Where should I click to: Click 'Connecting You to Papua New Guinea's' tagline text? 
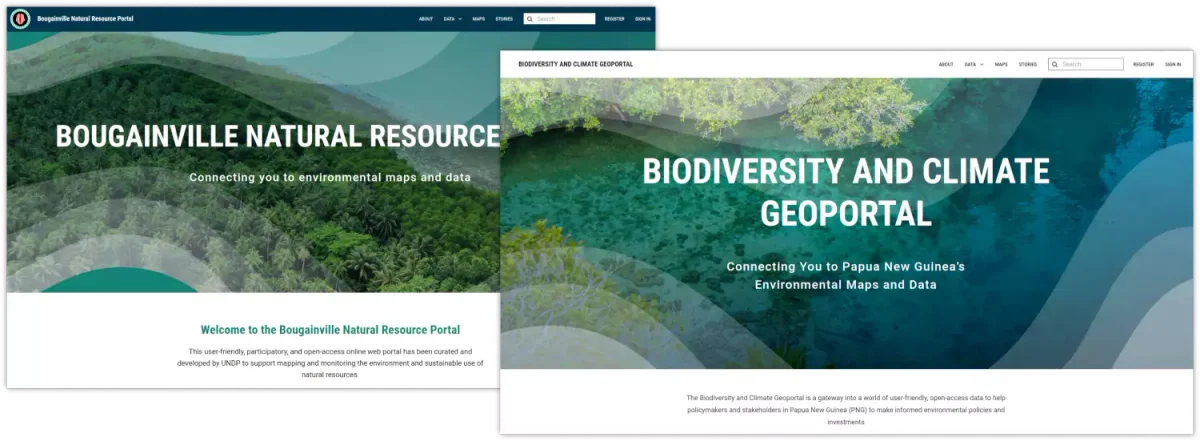[x=846, y=267]
